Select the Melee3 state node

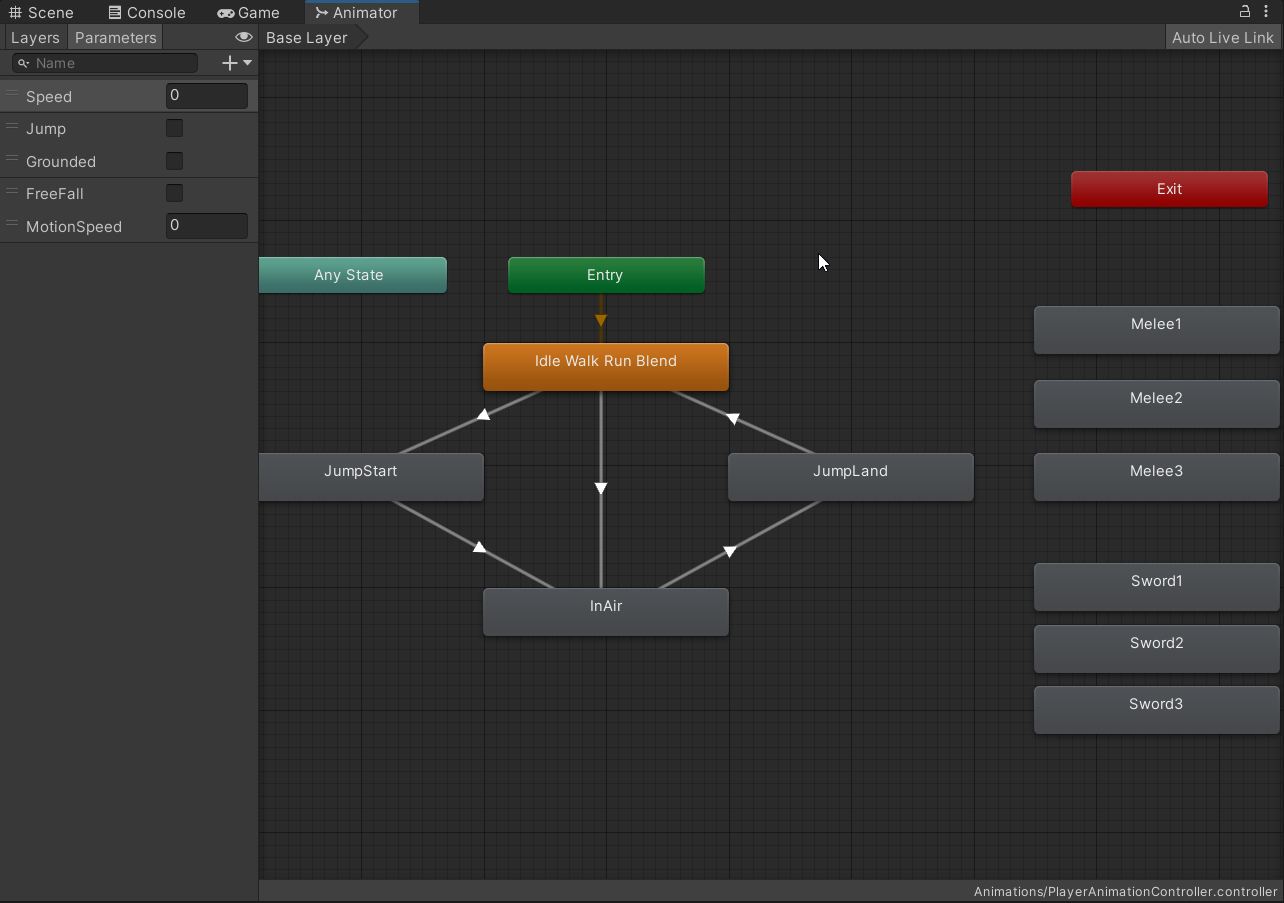pos(1157,476)
